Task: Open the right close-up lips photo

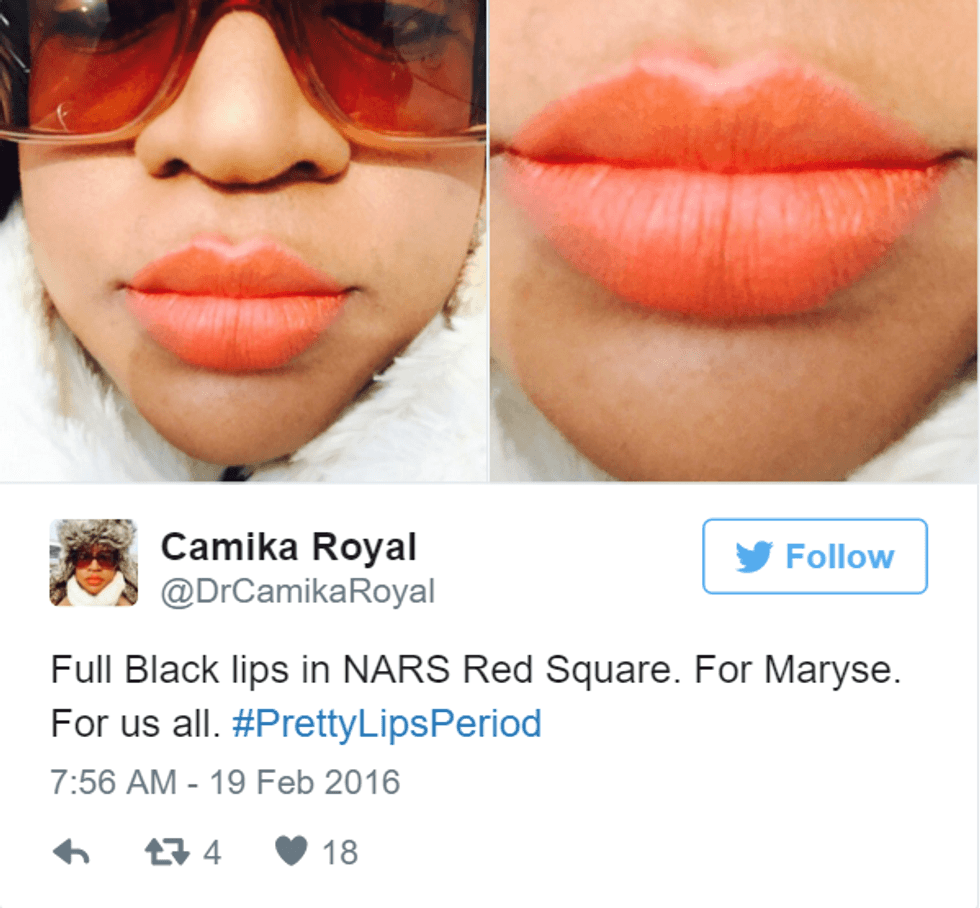Action: pyautogui.click(x=734, y=241)
